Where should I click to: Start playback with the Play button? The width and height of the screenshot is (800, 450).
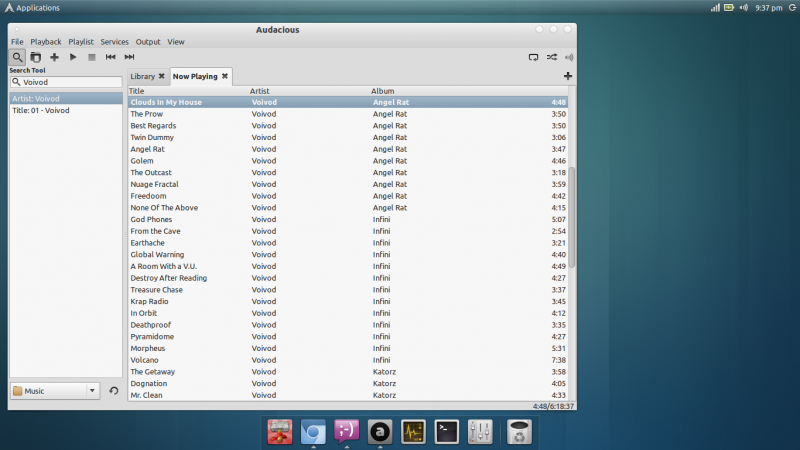point(73,57)
